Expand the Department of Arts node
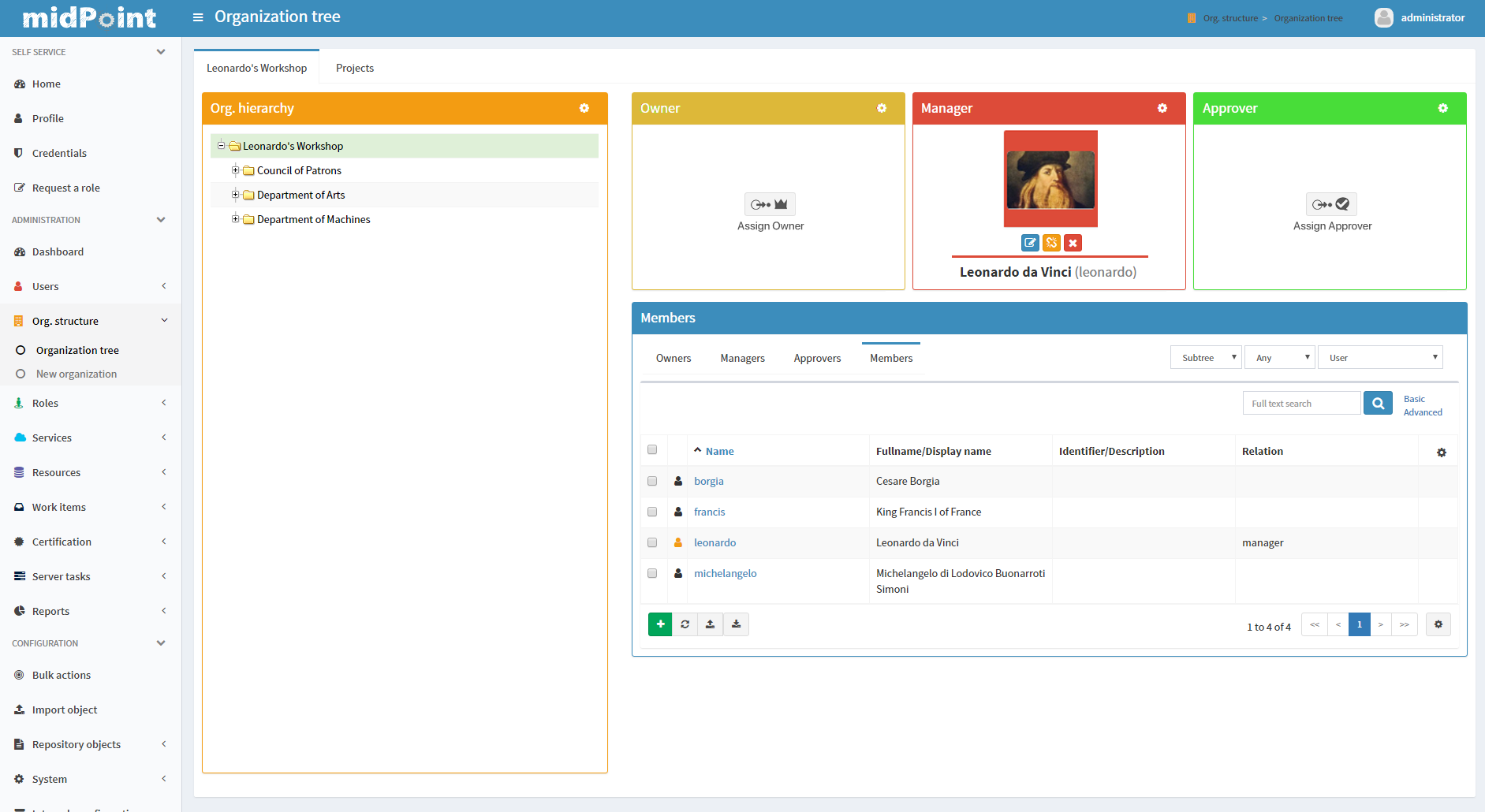The width and height of the screenshot is (1485, 812). click(x=235, y=195)
